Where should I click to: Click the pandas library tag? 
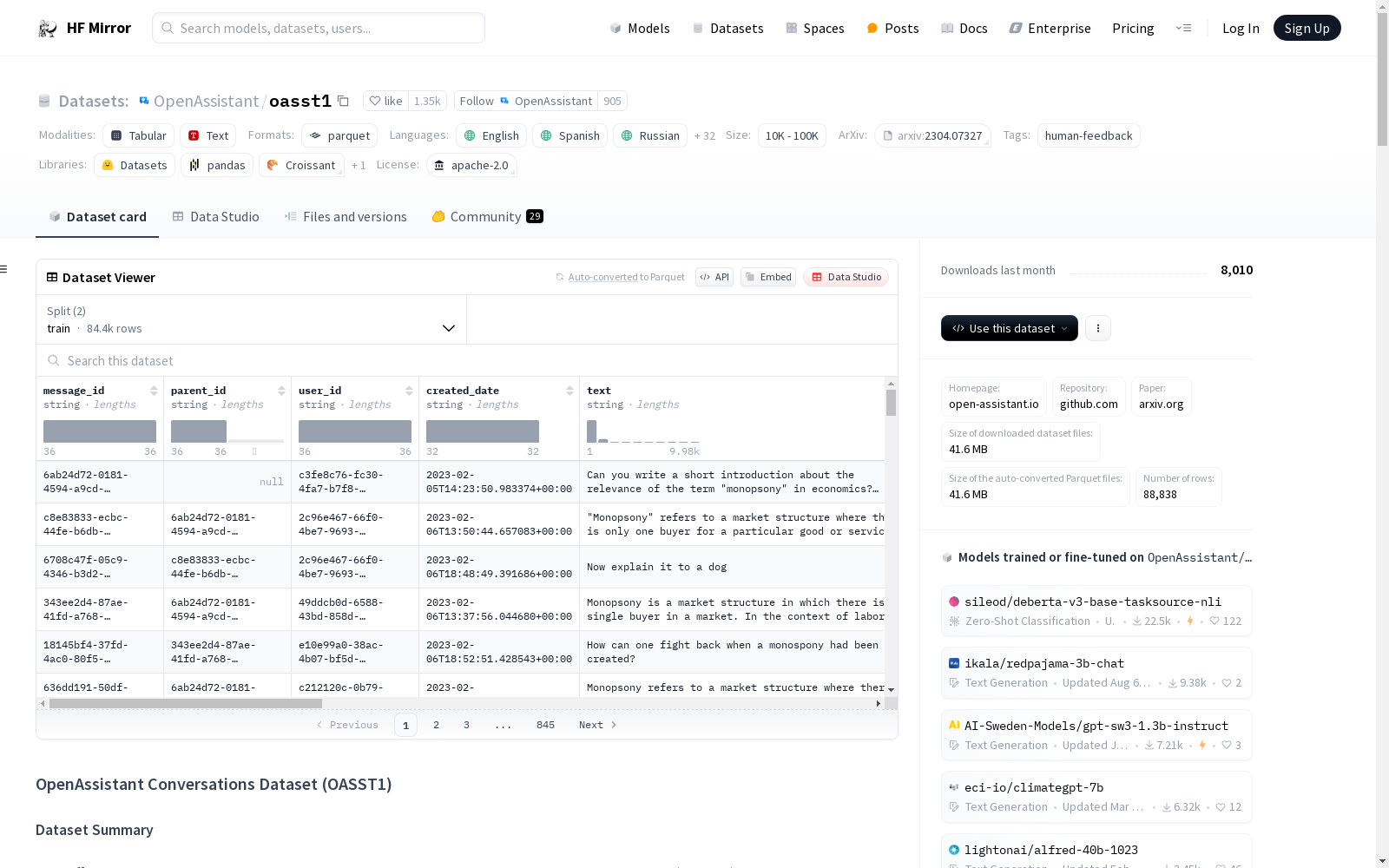(x=217, y=165)
